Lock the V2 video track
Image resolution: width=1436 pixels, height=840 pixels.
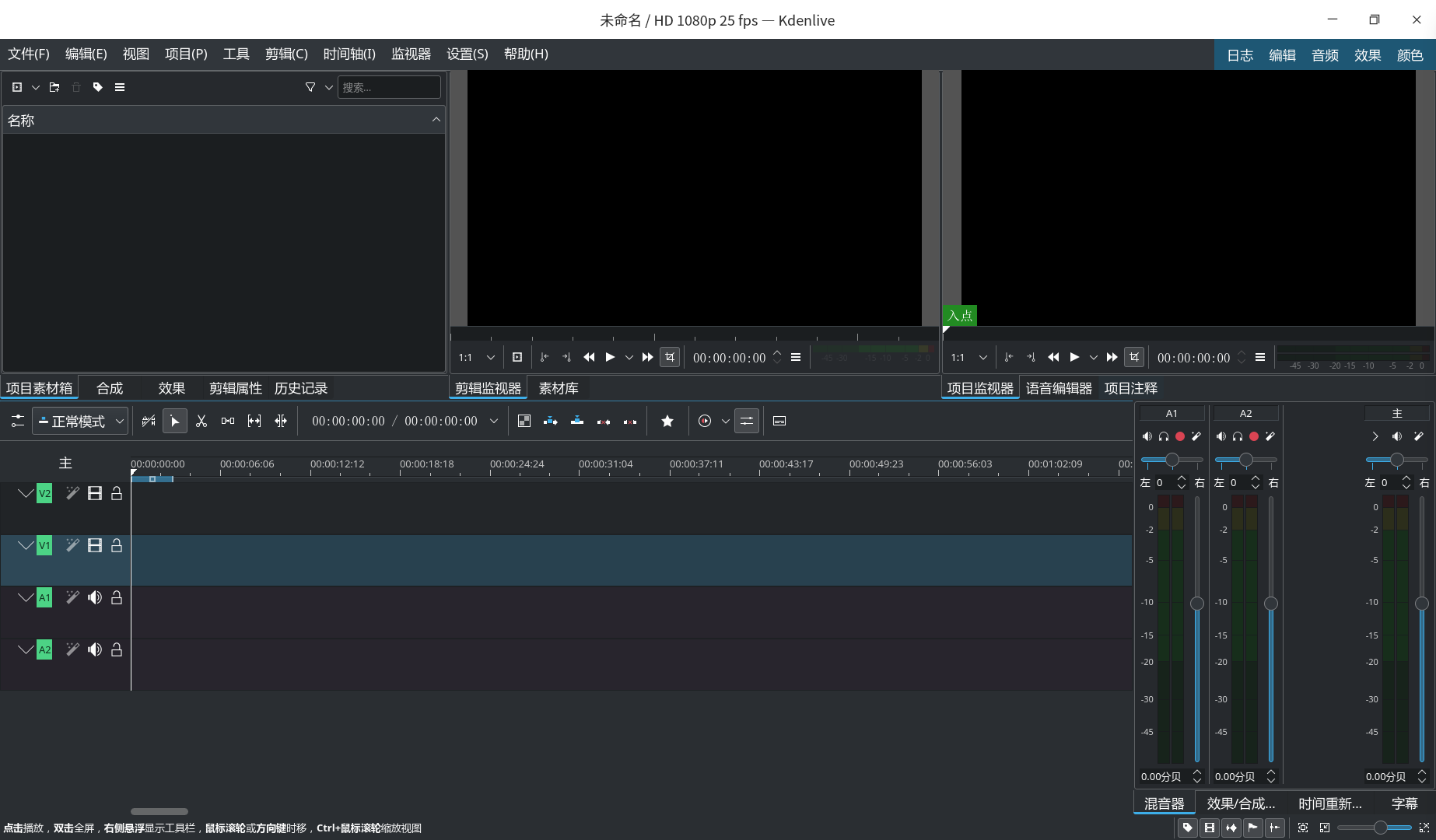point(117,493)
